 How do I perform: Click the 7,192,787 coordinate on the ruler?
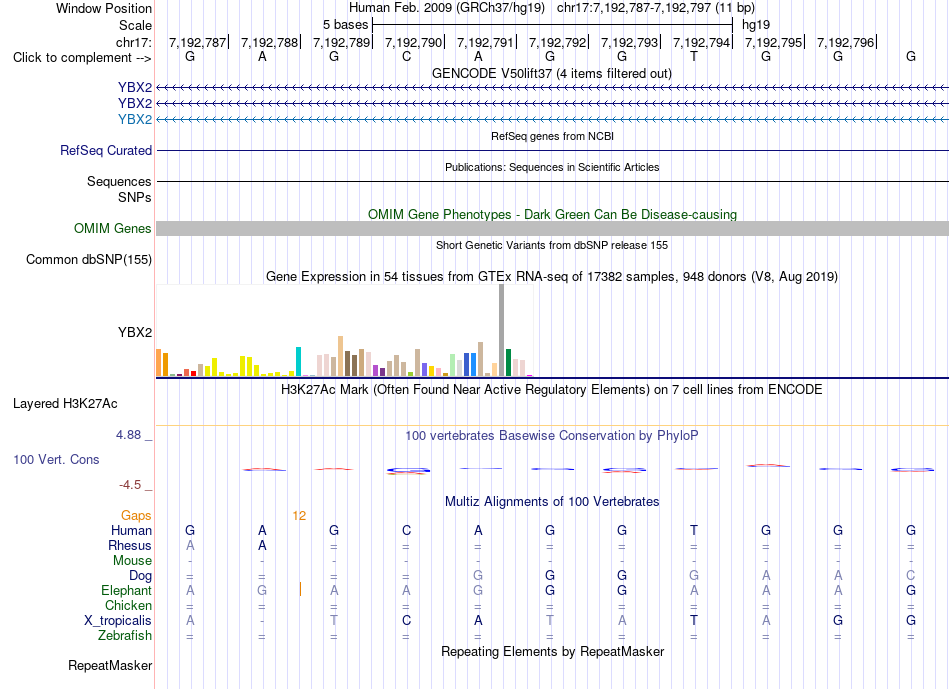pos(197,42)
